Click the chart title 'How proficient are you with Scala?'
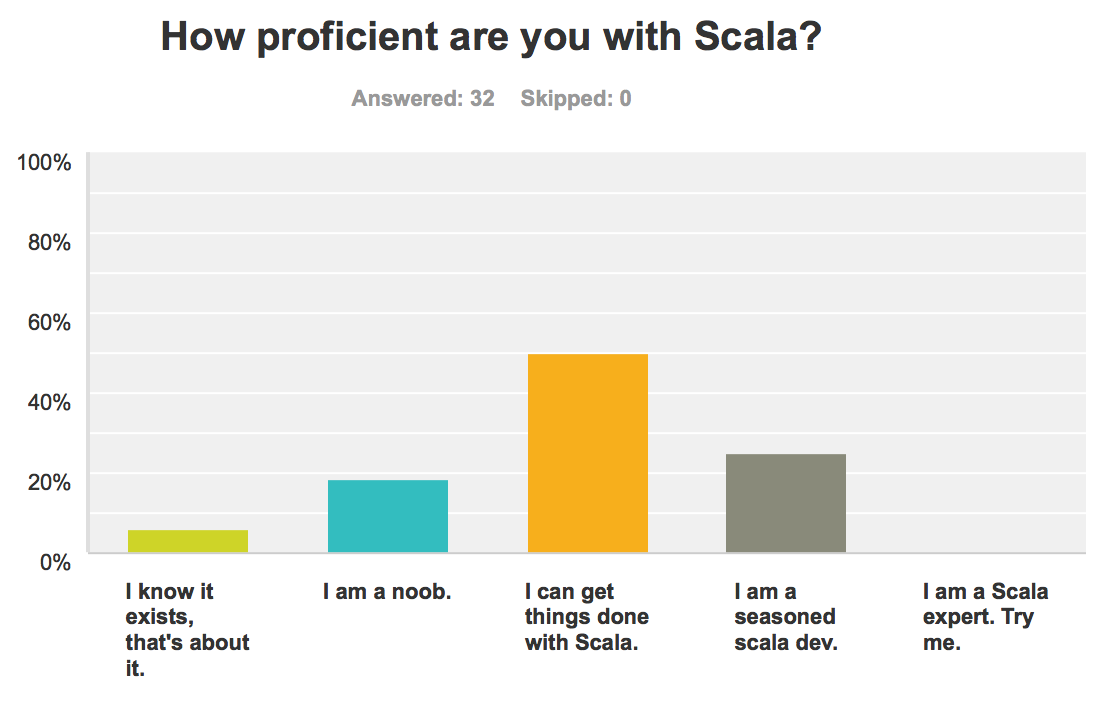 (491, 38)
